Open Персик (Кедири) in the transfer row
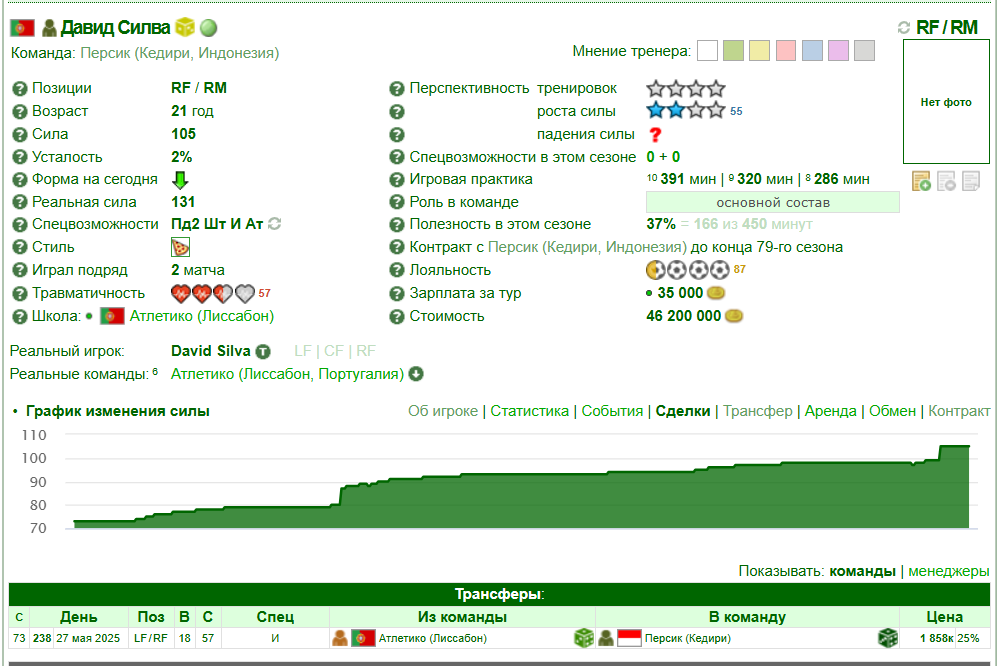998x666 pixels. (687, 638)
